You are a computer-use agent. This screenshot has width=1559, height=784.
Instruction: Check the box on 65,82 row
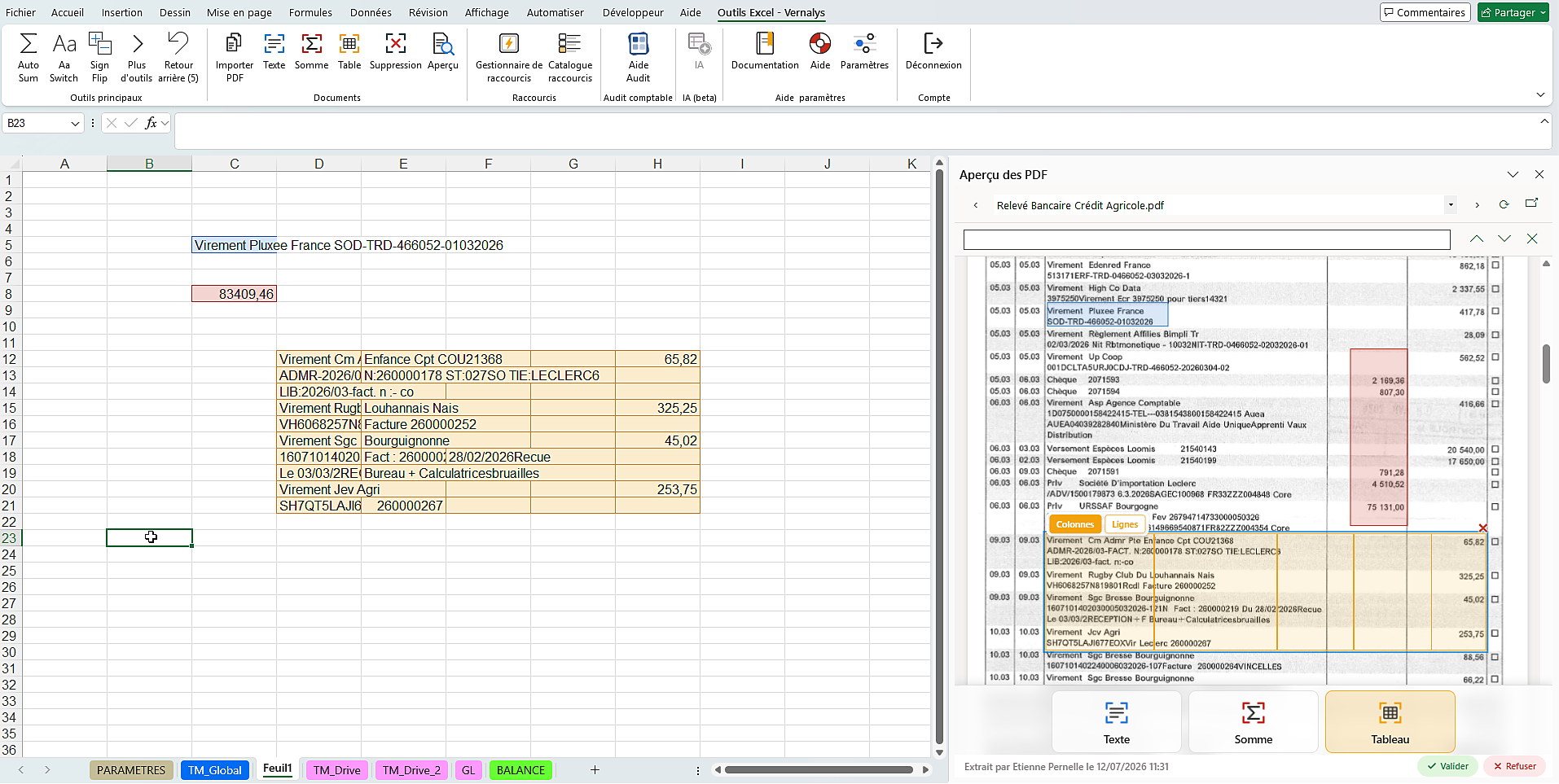[x=1495, y=541]
